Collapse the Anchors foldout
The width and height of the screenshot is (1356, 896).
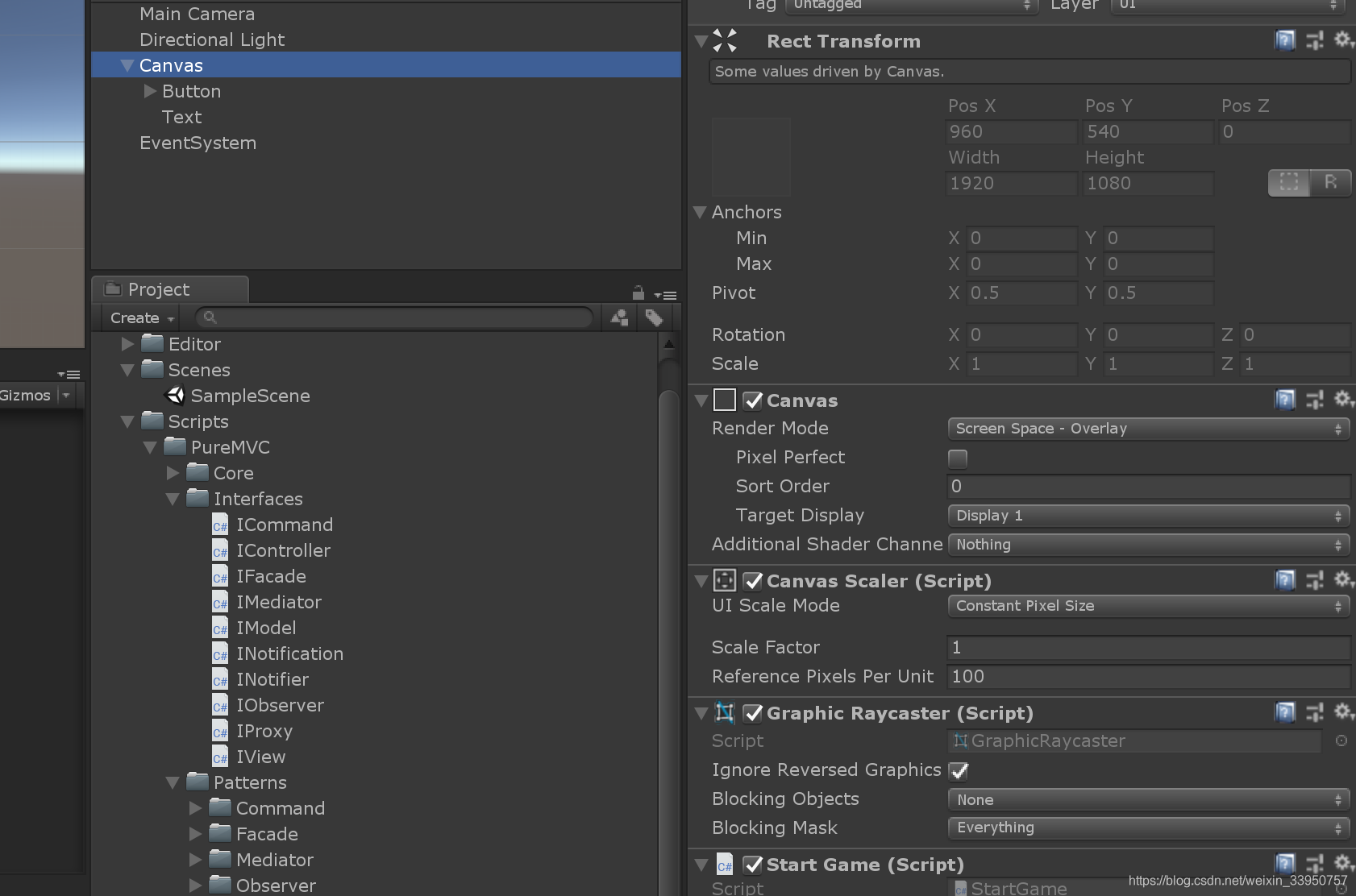click(x=700, y=213)
